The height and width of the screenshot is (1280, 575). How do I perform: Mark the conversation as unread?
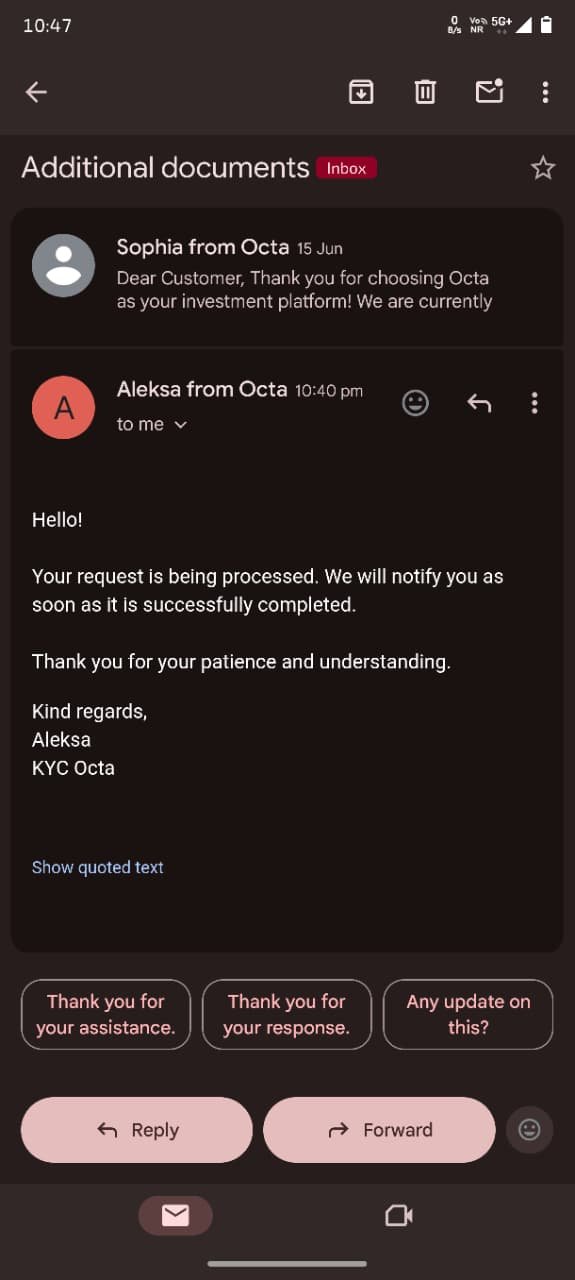[489, 91]
